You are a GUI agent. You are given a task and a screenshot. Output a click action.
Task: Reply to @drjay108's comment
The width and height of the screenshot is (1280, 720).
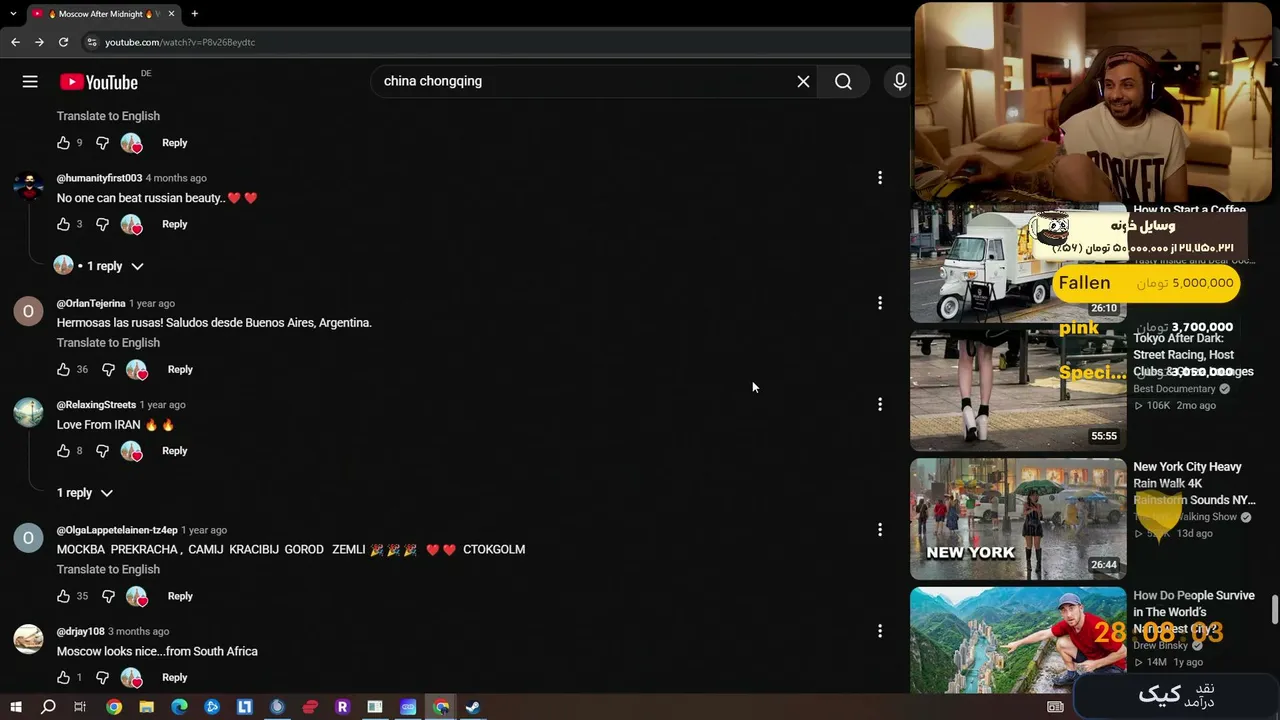[x=175, y=677]
